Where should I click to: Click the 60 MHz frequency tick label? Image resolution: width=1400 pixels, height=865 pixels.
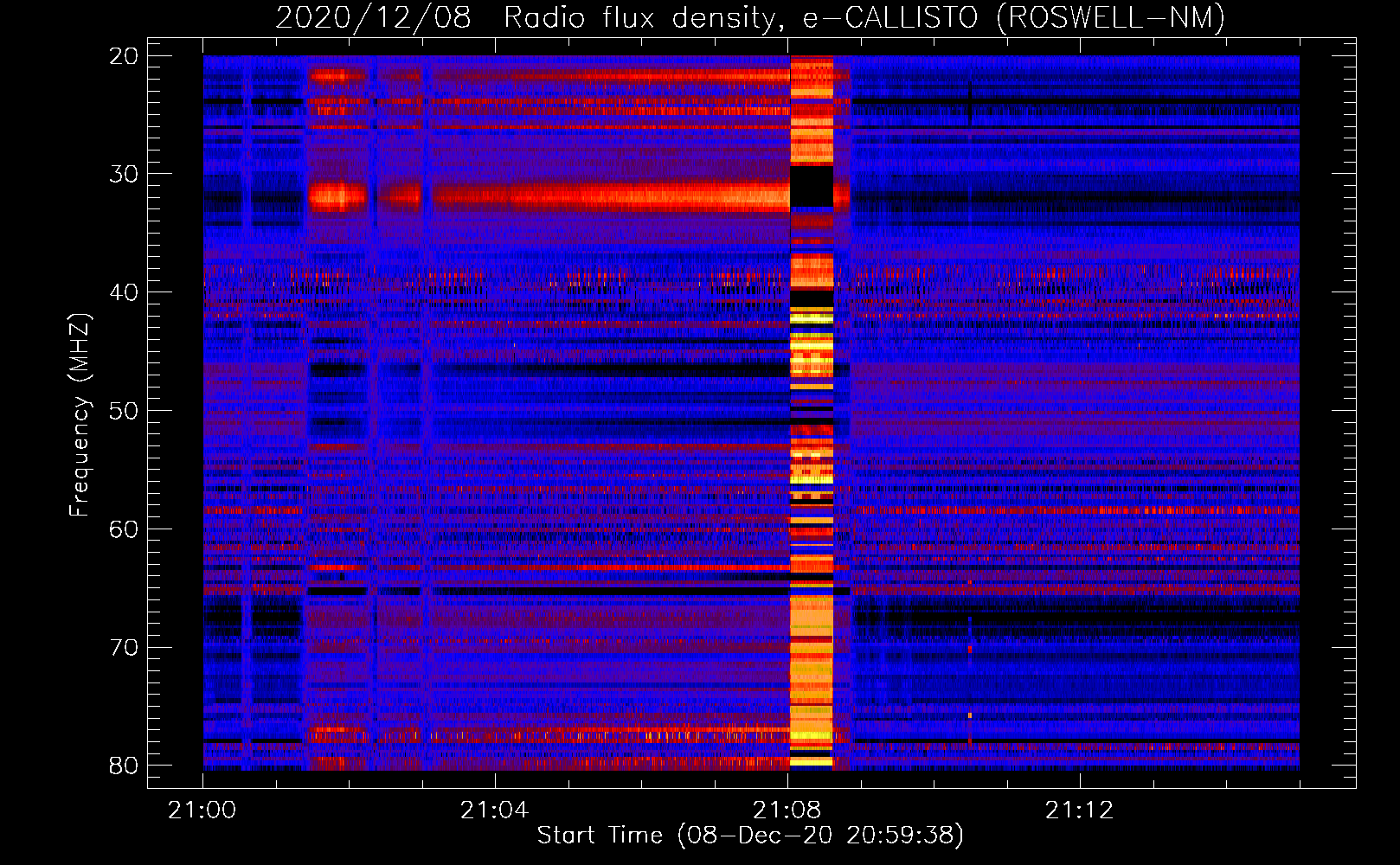click(x=123, y=529)
